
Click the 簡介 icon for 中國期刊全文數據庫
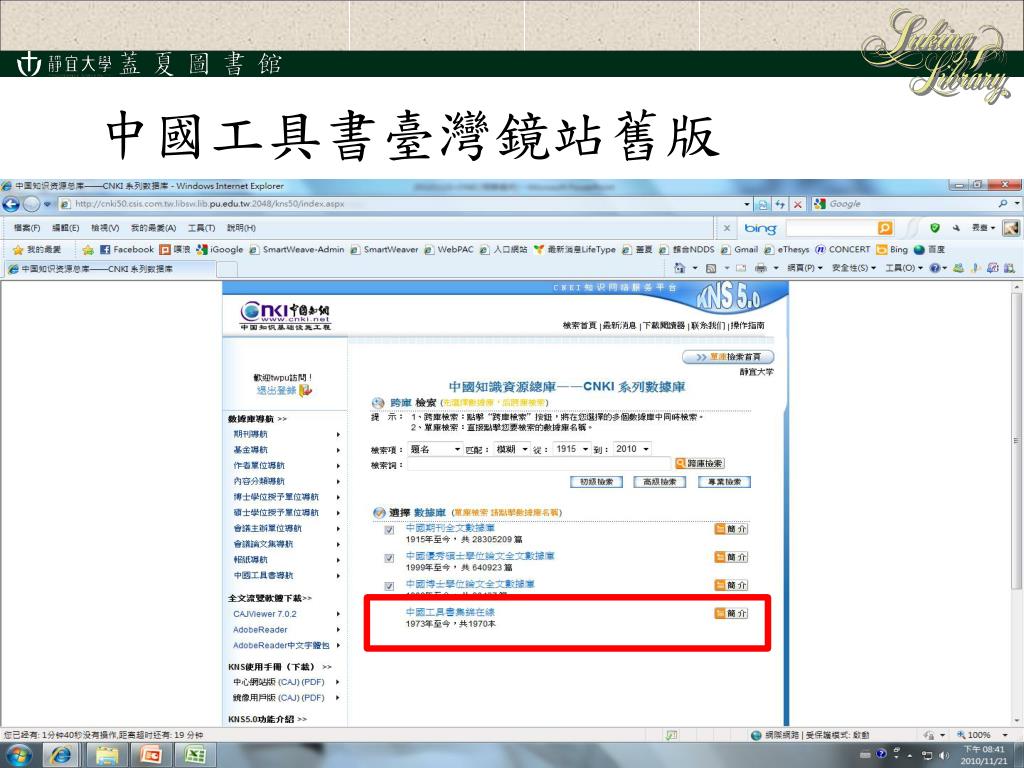pos(731,529)
